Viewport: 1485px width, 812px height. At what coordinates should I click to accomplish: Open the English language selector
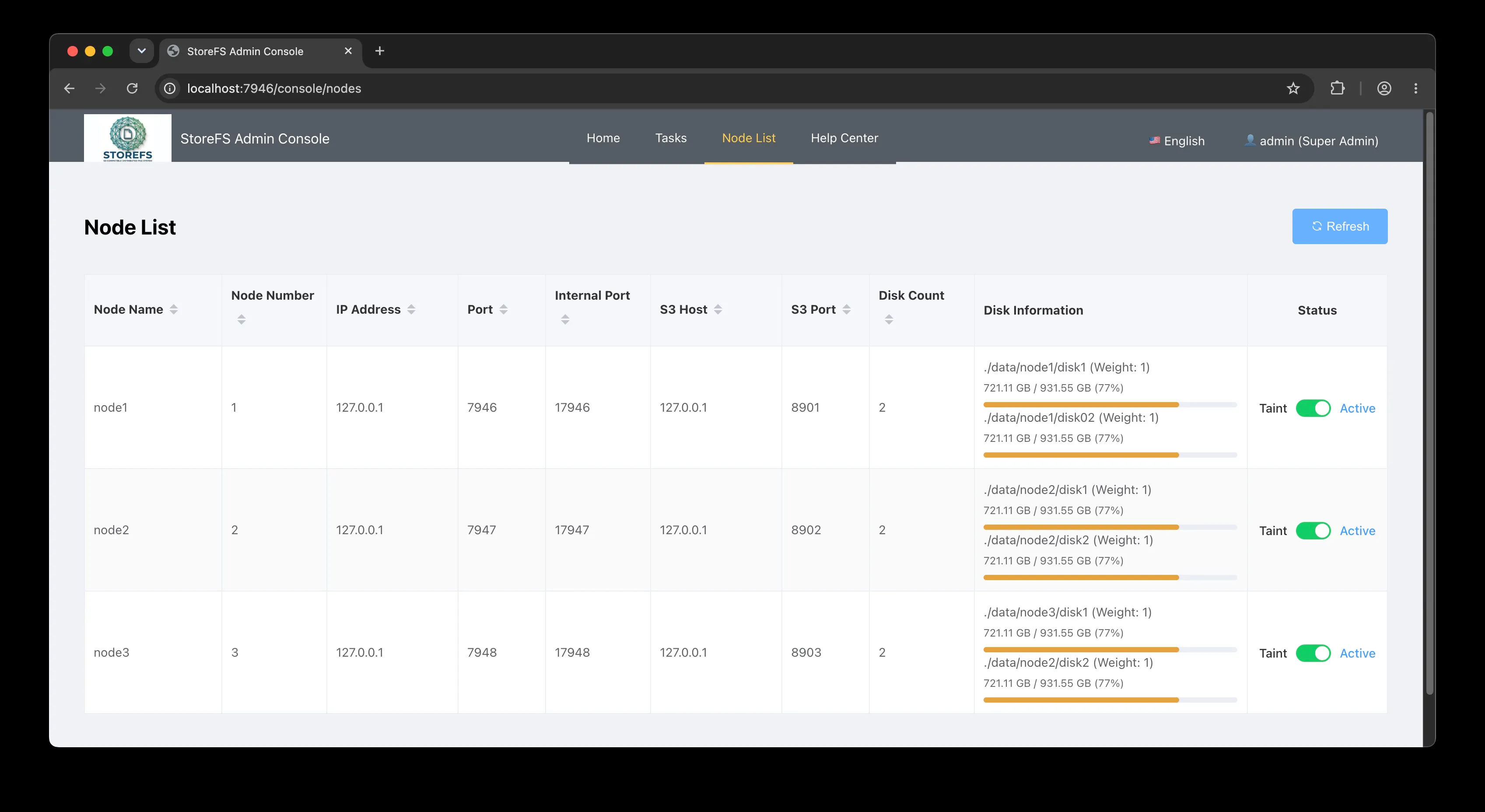tap(1177, 140)
